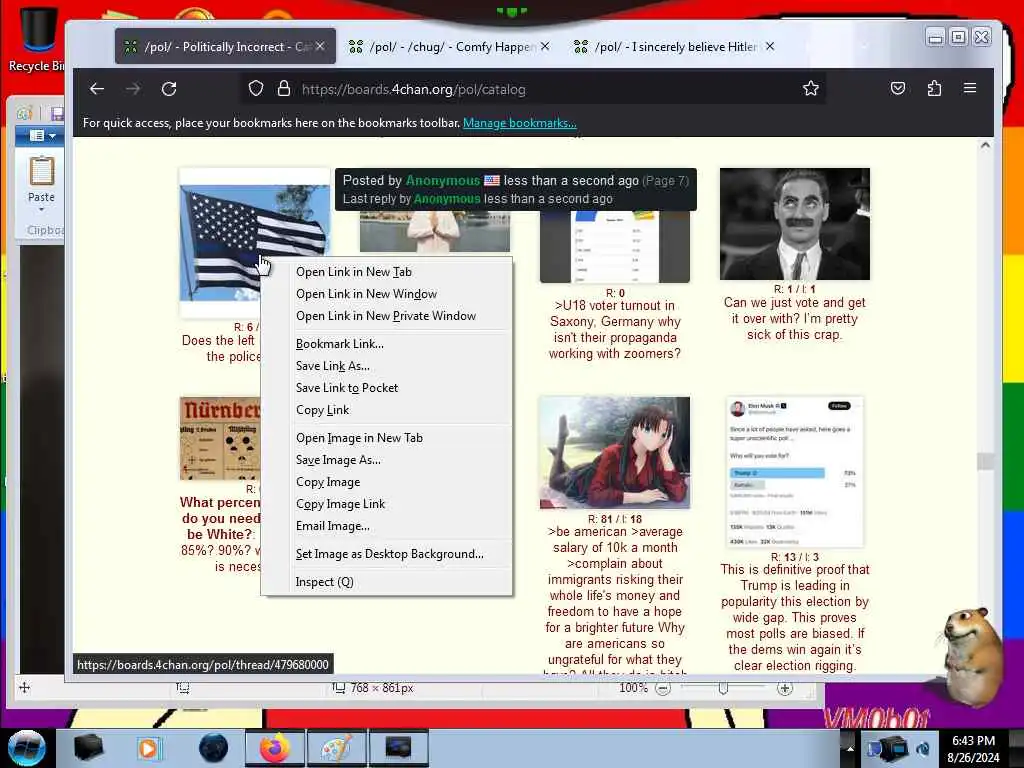Choose Save Image As

387,460
